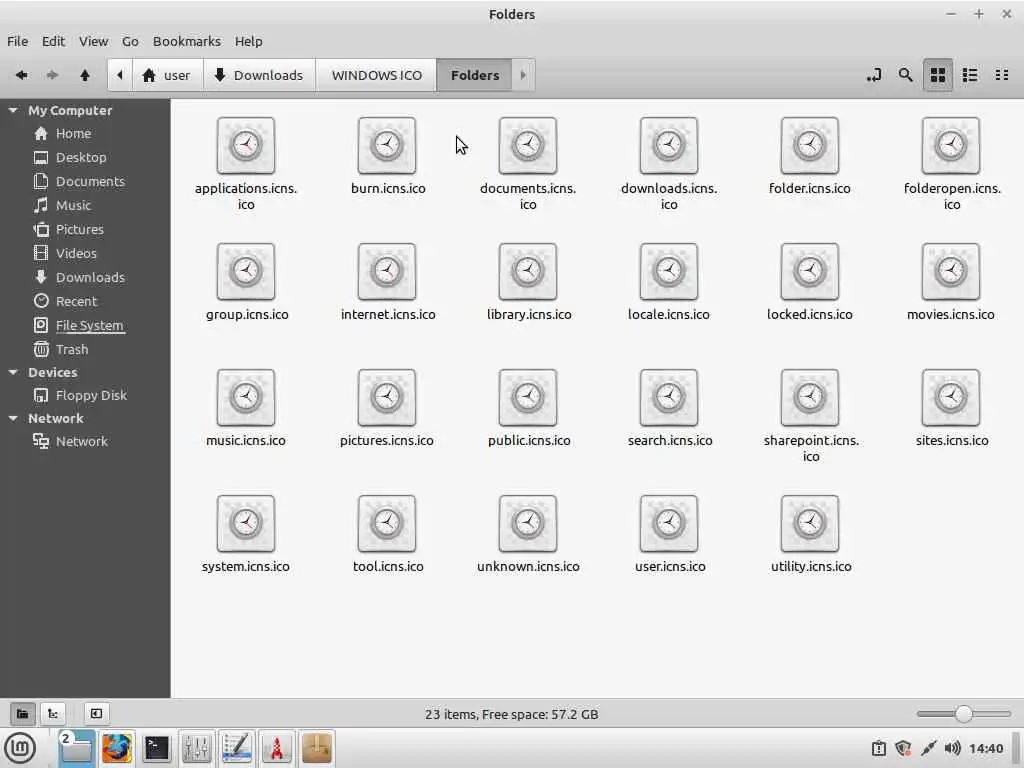Image resolution: width=1024 pixels, height=768 pixels.
Task: Open the File menu
Action: click(x=18, y=41)
